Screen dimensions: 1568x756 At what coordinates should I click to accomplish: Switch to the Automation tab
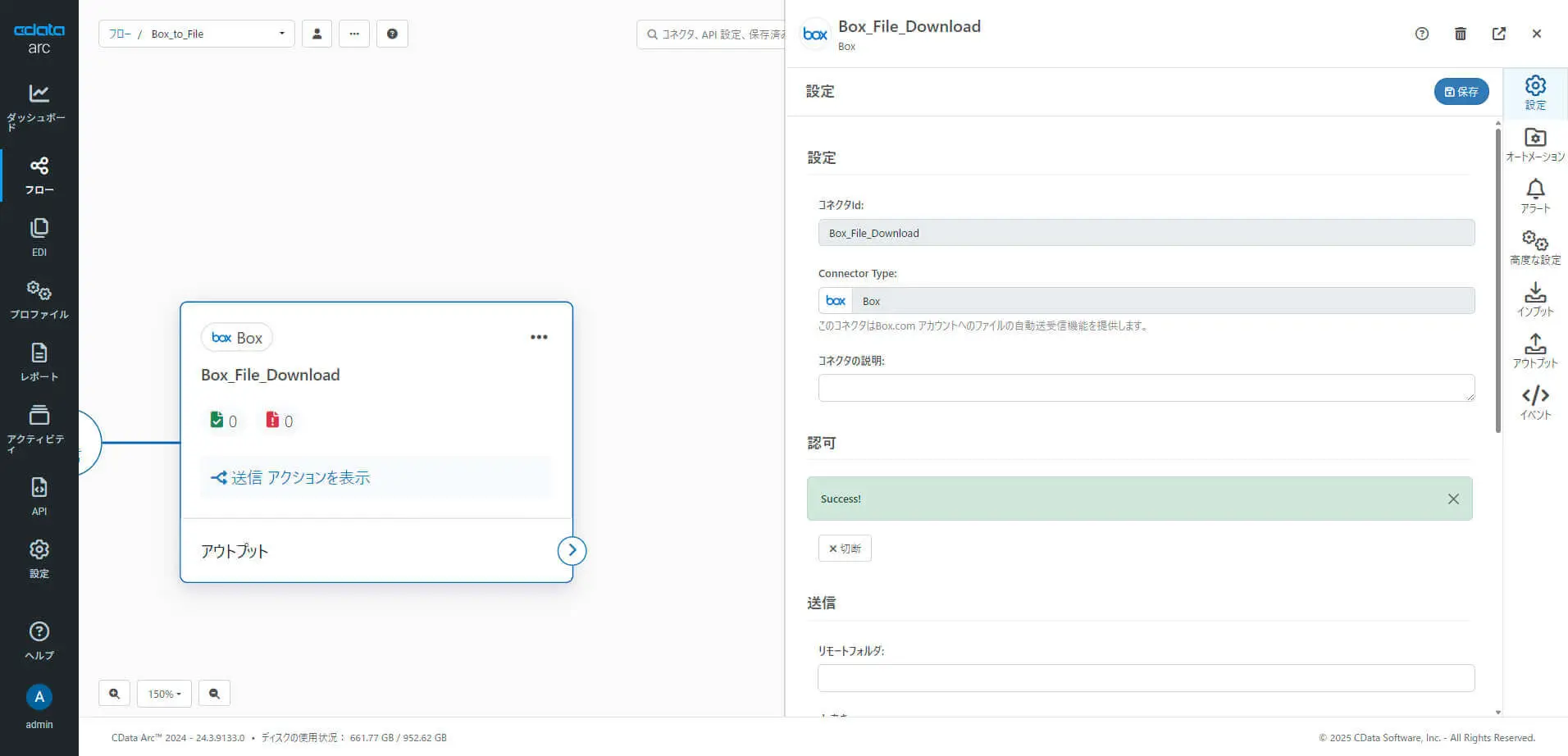1535,144
